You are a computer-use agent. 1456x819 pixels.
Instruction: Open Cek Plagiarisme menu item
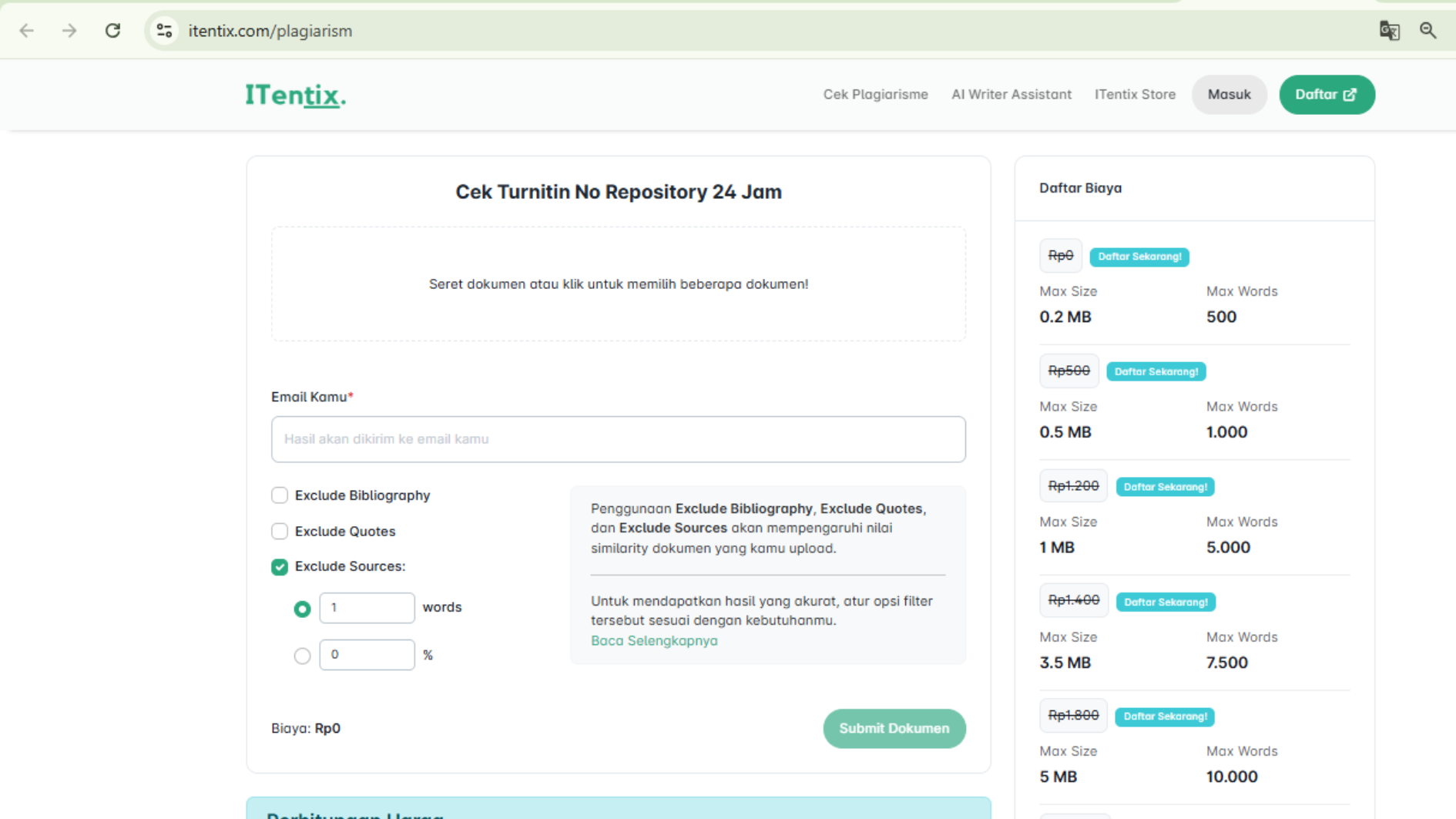[875, 95]
